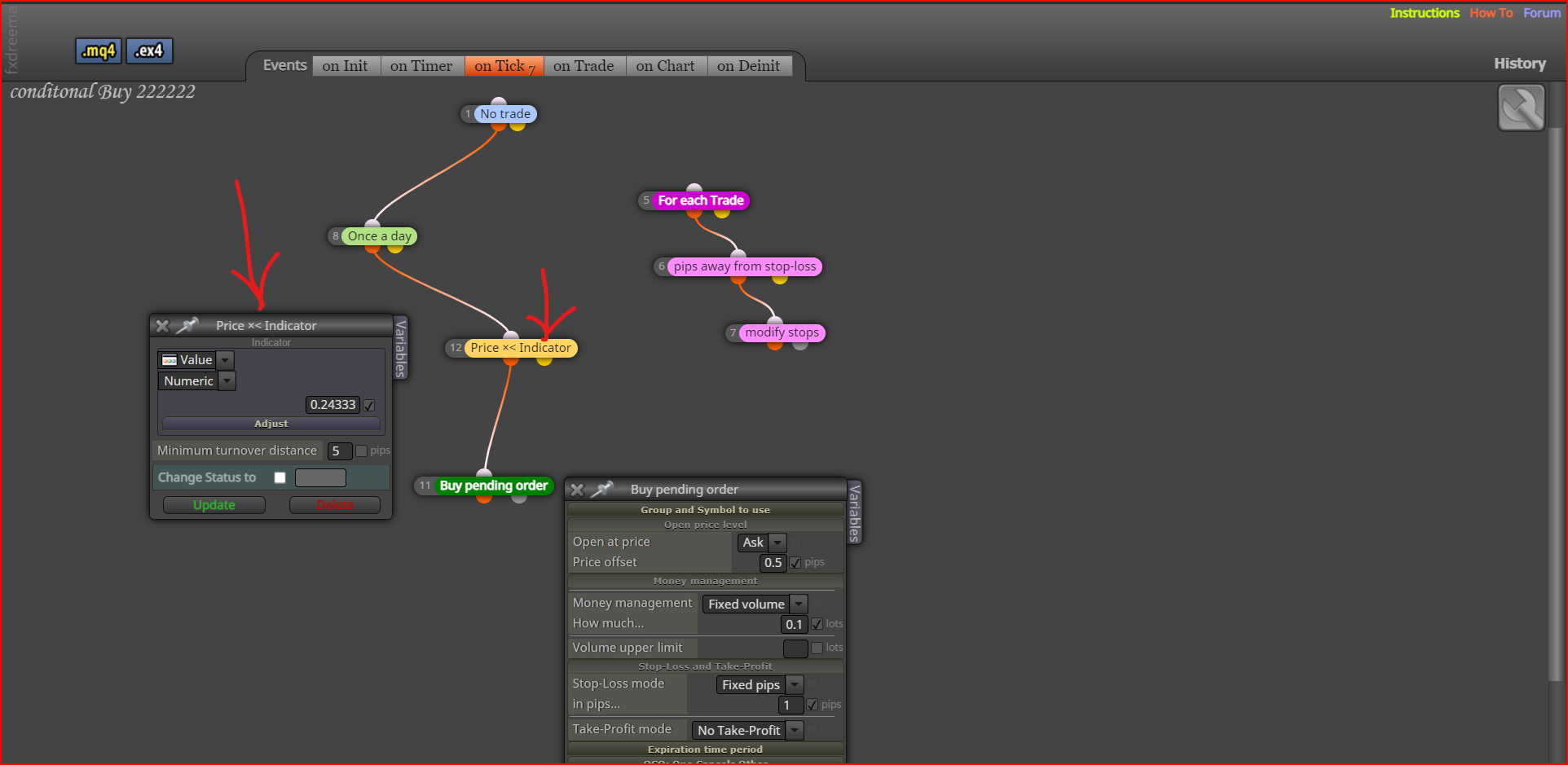
Task: Click the top input connector of For each Trade
Action: click(694, 188)
